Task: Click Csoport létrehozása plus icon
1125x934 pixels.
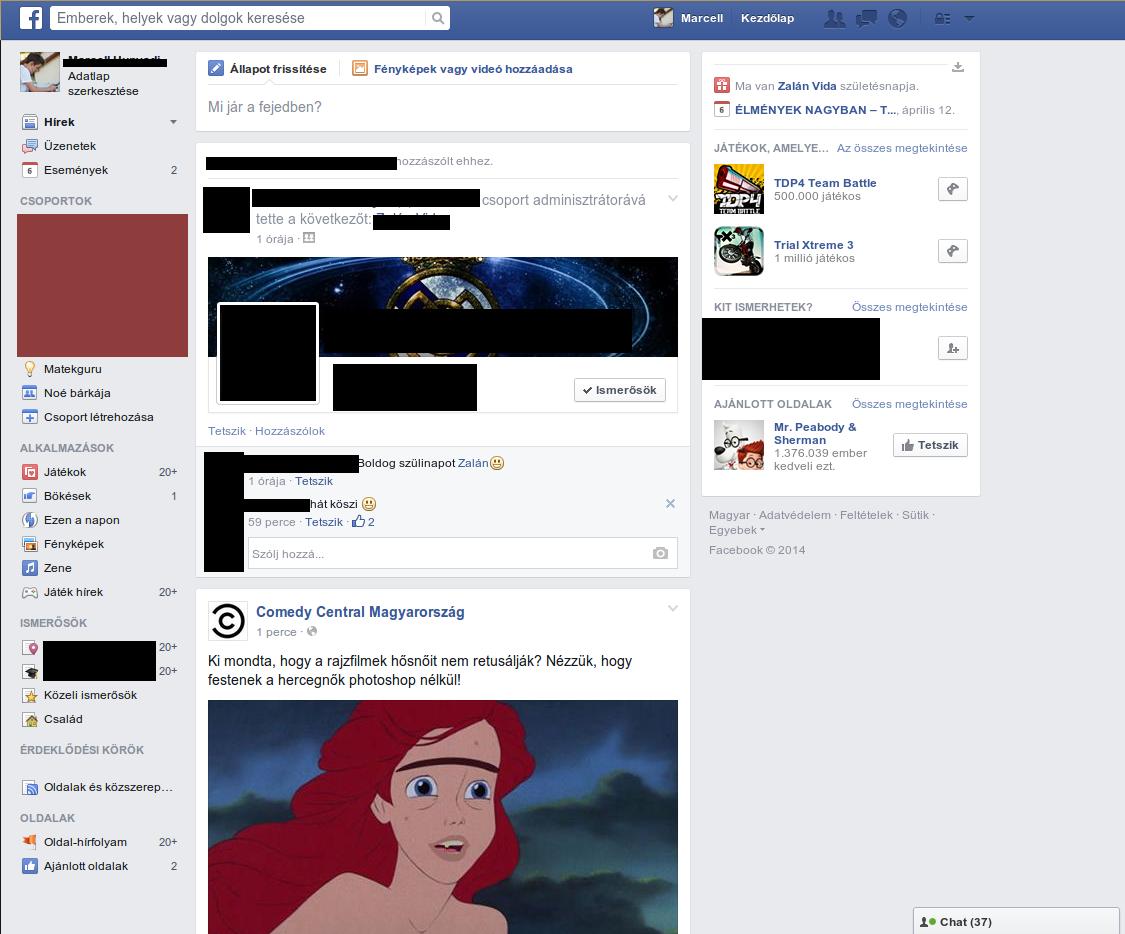Action: pos(29,417)
